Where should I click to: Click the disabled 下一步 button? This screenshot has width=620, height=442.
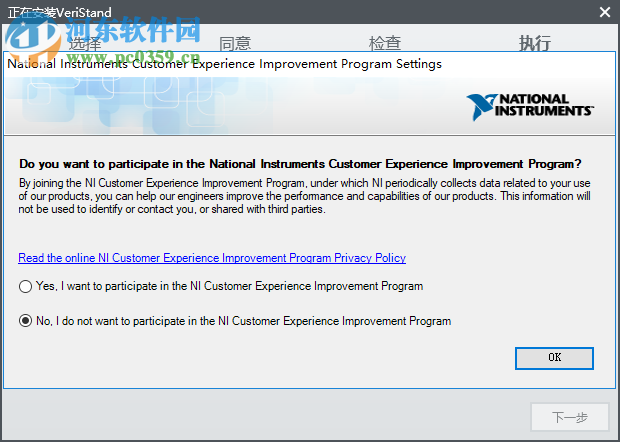click(569, 417)
